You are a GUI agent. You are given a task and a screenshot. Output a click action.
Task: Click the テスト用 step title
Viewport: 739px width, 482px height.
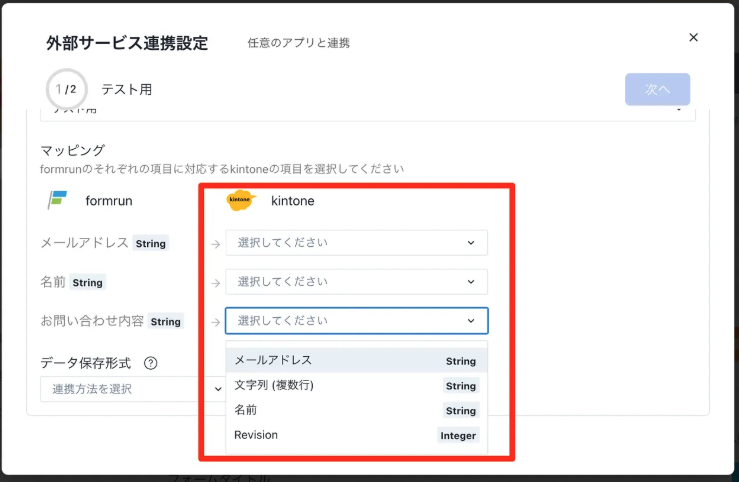click(127, 89)
